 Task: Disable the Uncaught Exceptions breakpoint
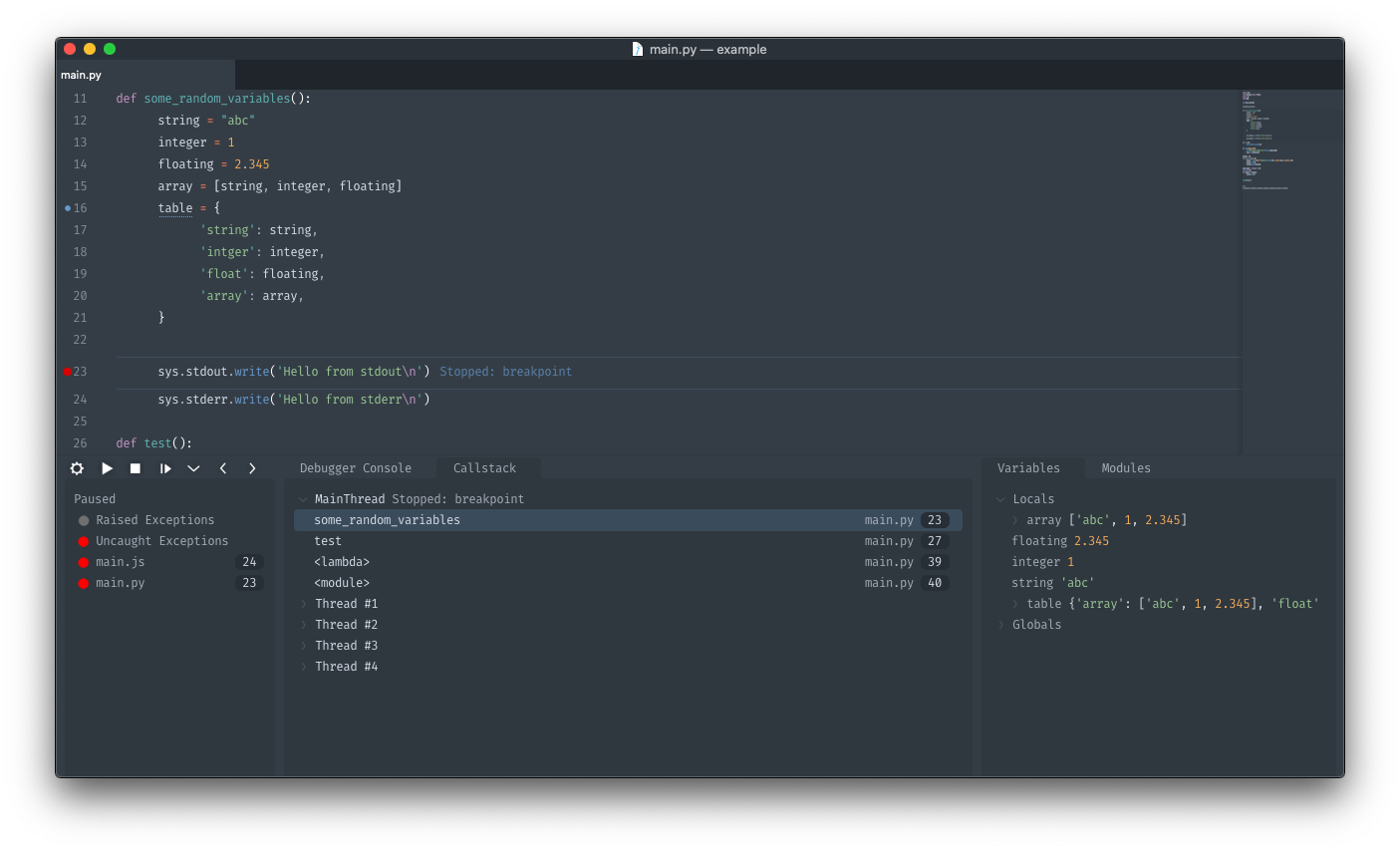pos(85,540)
